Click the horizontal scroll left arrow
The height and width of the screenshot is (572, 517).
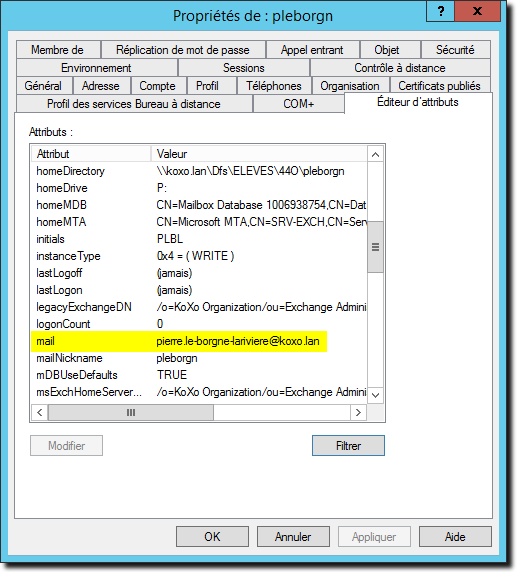pos(39,413)
